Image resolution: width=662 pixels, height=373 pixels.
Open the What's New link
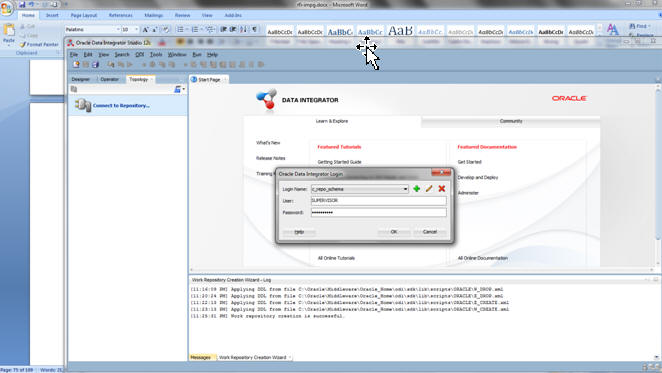coord(268,143)
